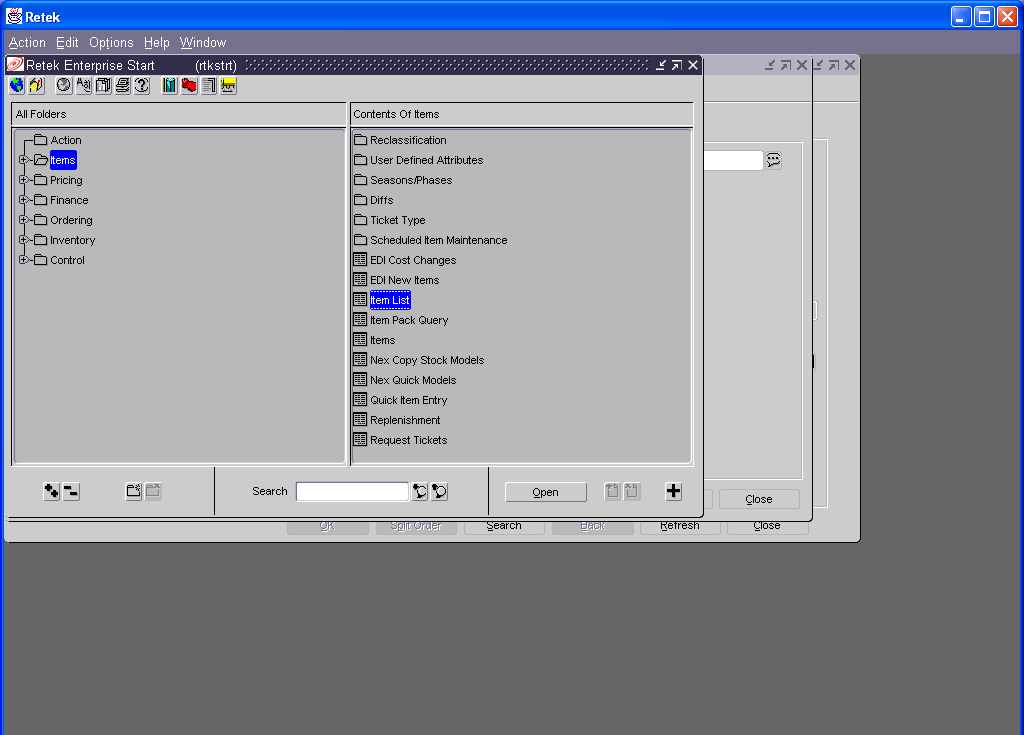Click the toolbar icon right of the globe
Screen dimensions: 1024x735
coord(37,86)
